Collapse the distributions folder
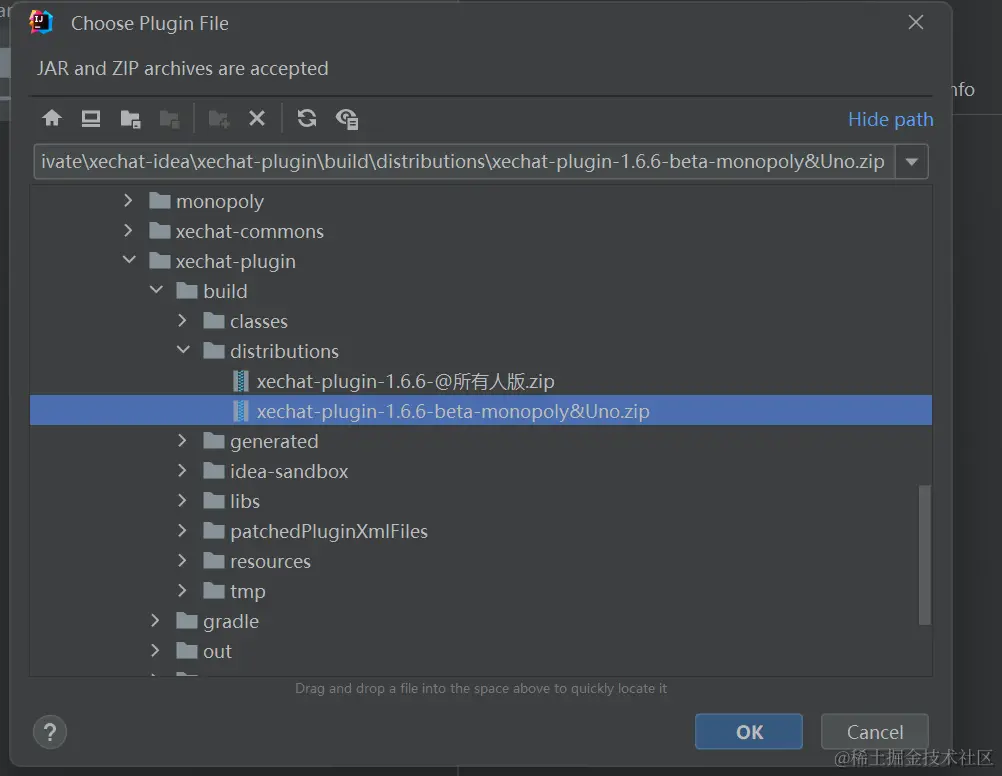 pos(183,350)
